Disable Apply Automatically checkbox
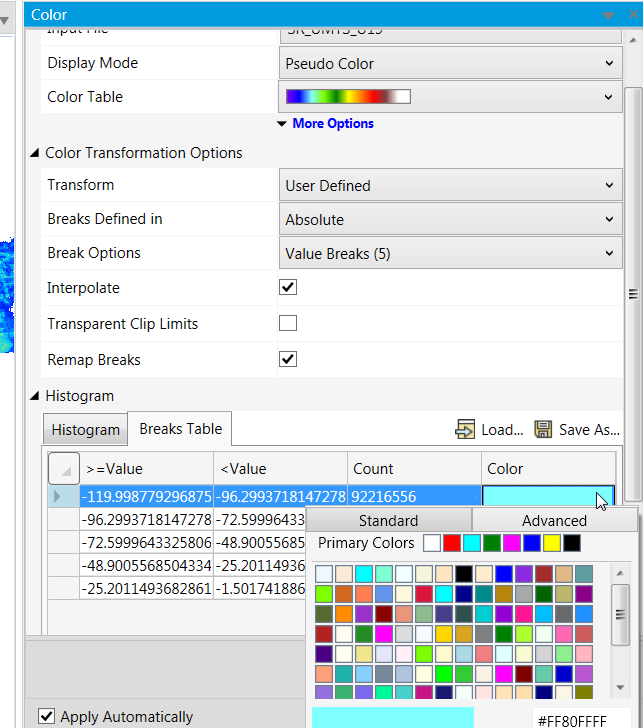 point(46,716)
